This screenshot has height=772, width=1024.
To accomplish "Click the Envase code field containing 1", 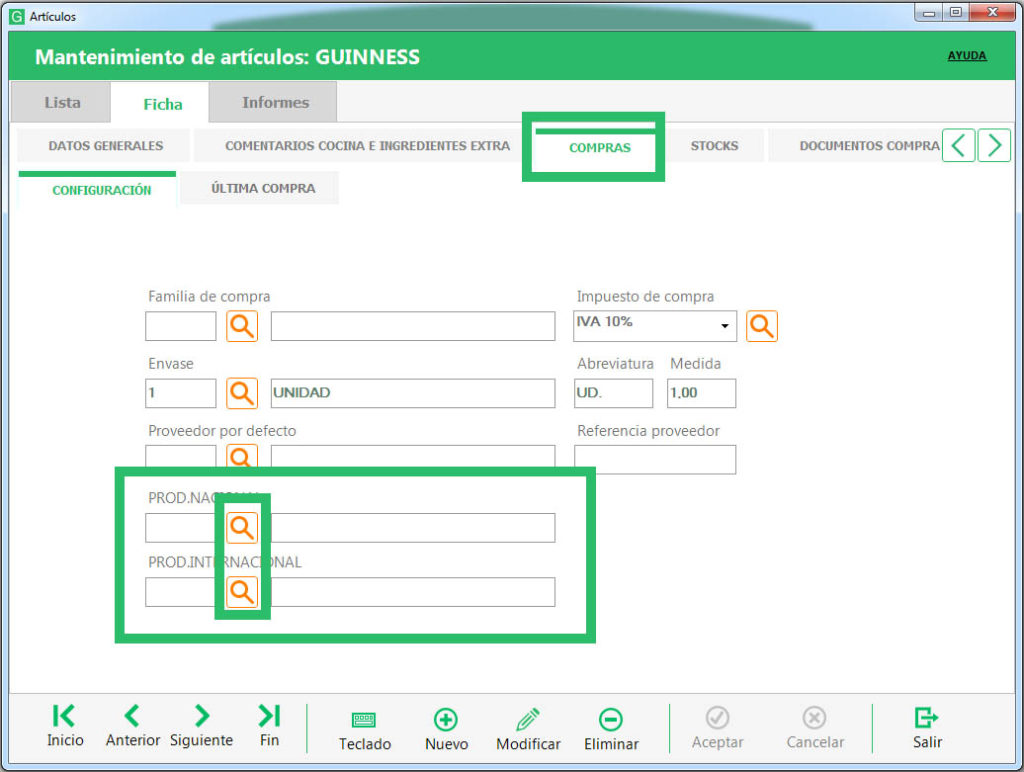I will [180, 393].
